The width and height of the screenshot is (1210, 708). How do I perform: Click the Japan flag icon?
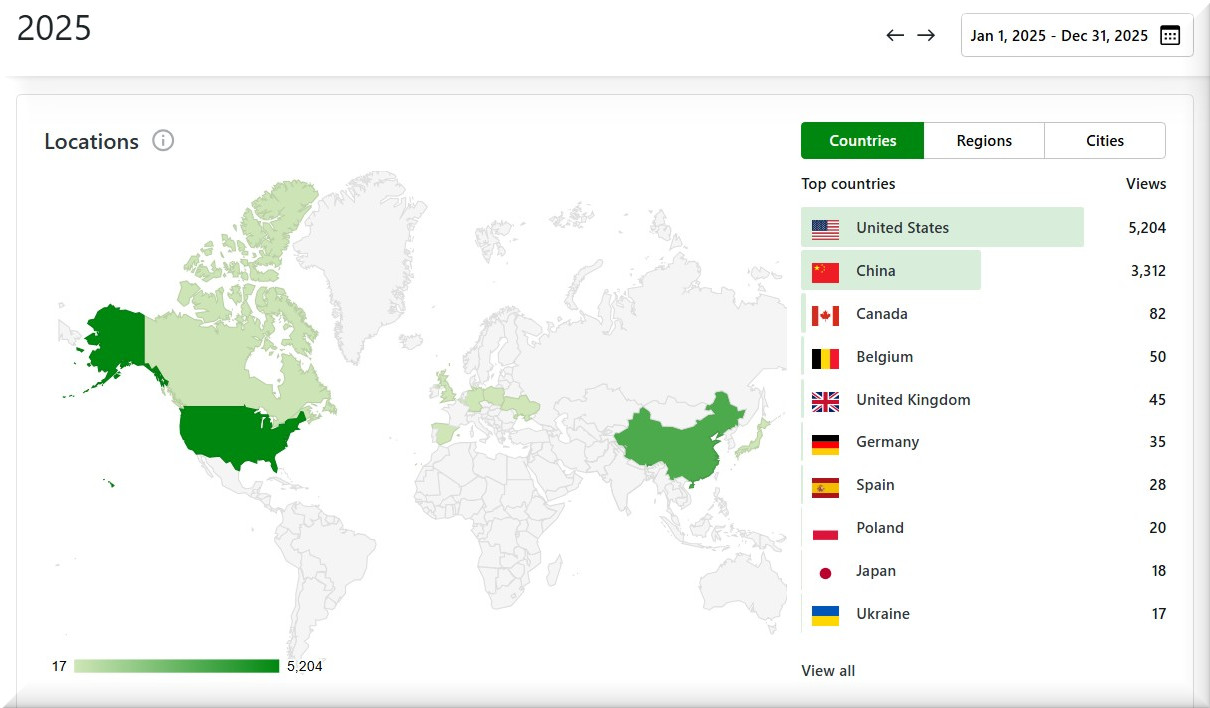pos(825,572)
